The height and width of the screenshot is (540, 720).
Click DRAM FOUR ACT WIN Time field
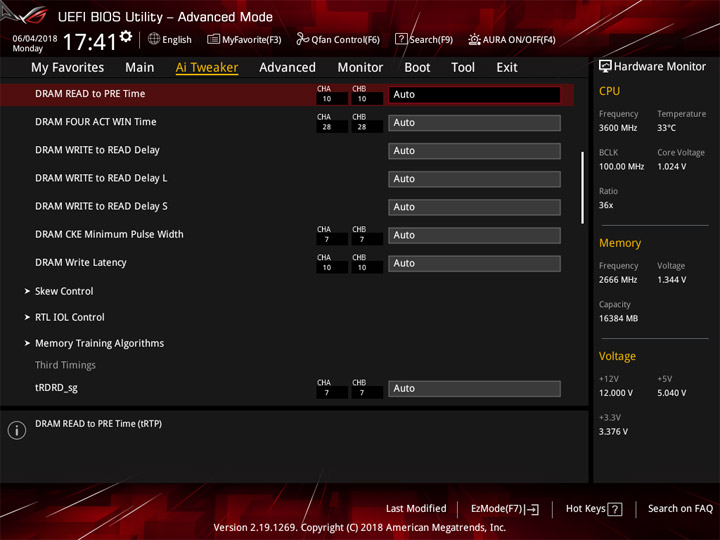coord(474,123)
